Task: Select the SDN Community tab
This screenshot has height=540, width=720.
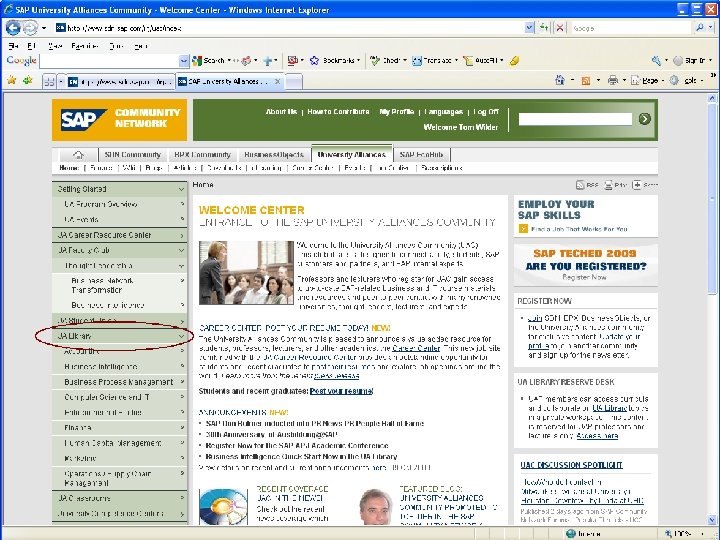Action: point(133,155)
